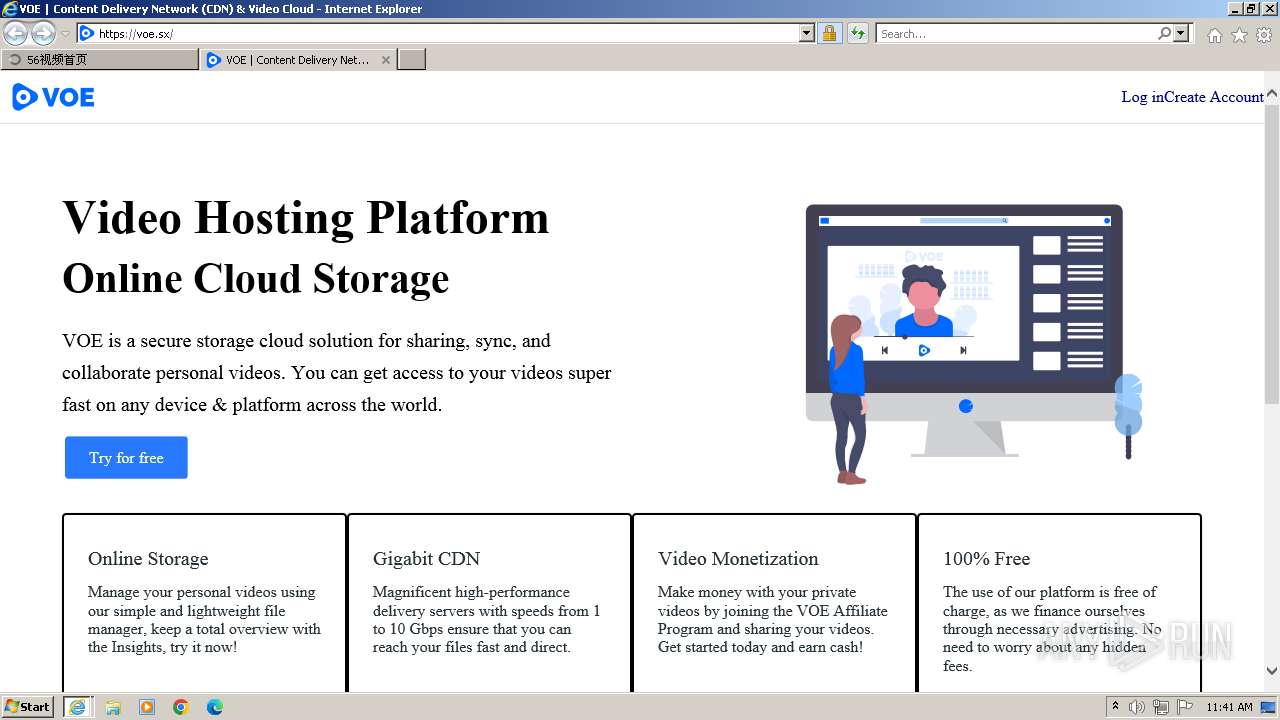Click the taskbar clock 11:41 AM
This screenshot has height=720, width=1280.
tap(1229, 707)
